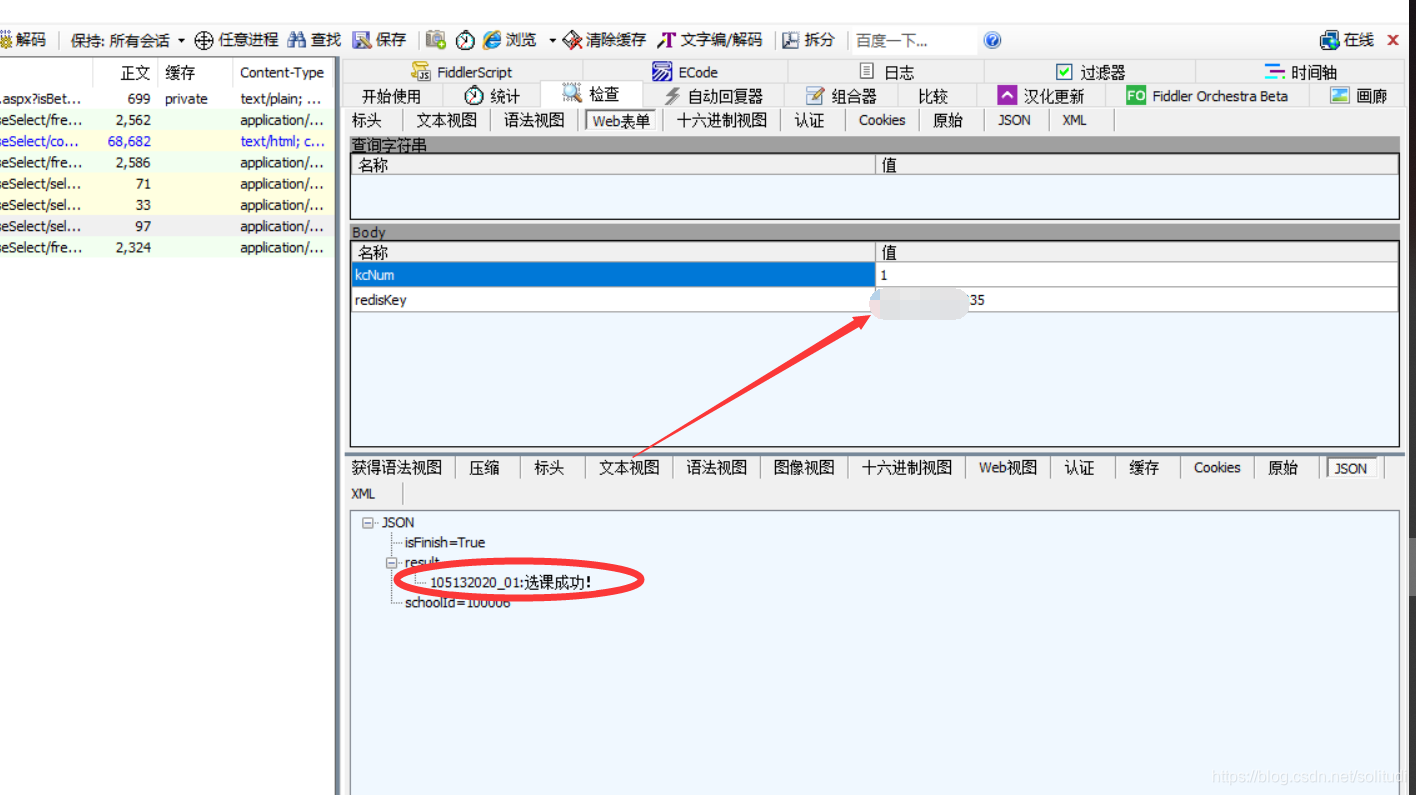Select the session with body 68,682

pyautogui.click(x=166, y=141)
